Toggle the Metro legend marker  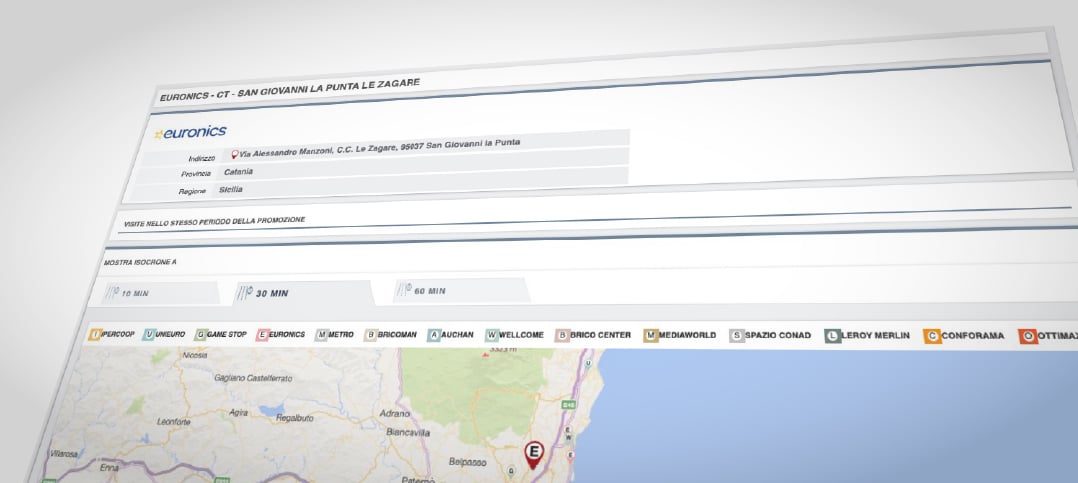point(321,335)
